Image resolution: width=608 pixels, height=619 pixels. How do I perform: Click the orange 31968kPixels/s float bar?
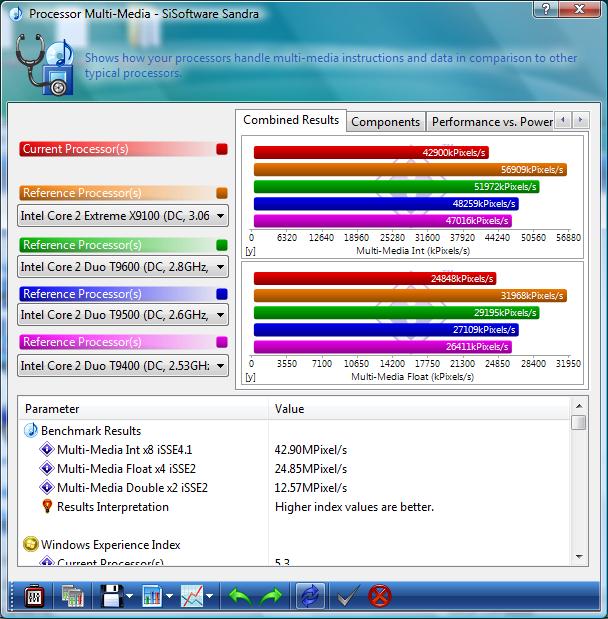(410, 295)
